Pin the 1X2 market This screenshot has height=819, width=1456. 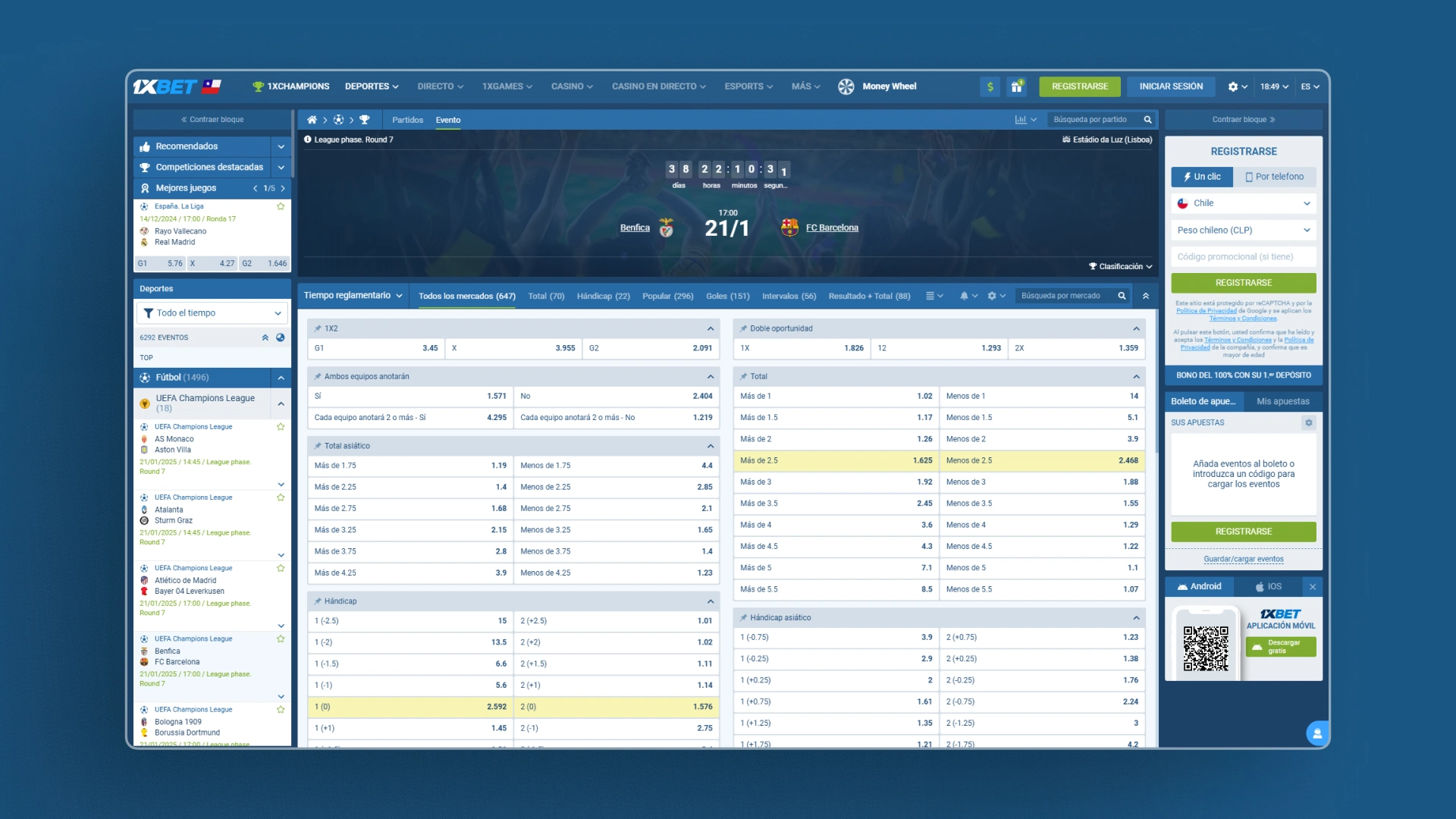[318, 328]
